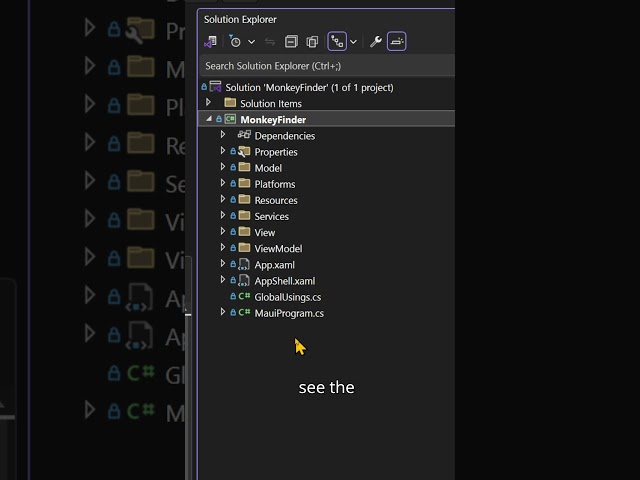The image size is (640, 480).
Task: Expand the Resources folder
Action: click(223, 199)
